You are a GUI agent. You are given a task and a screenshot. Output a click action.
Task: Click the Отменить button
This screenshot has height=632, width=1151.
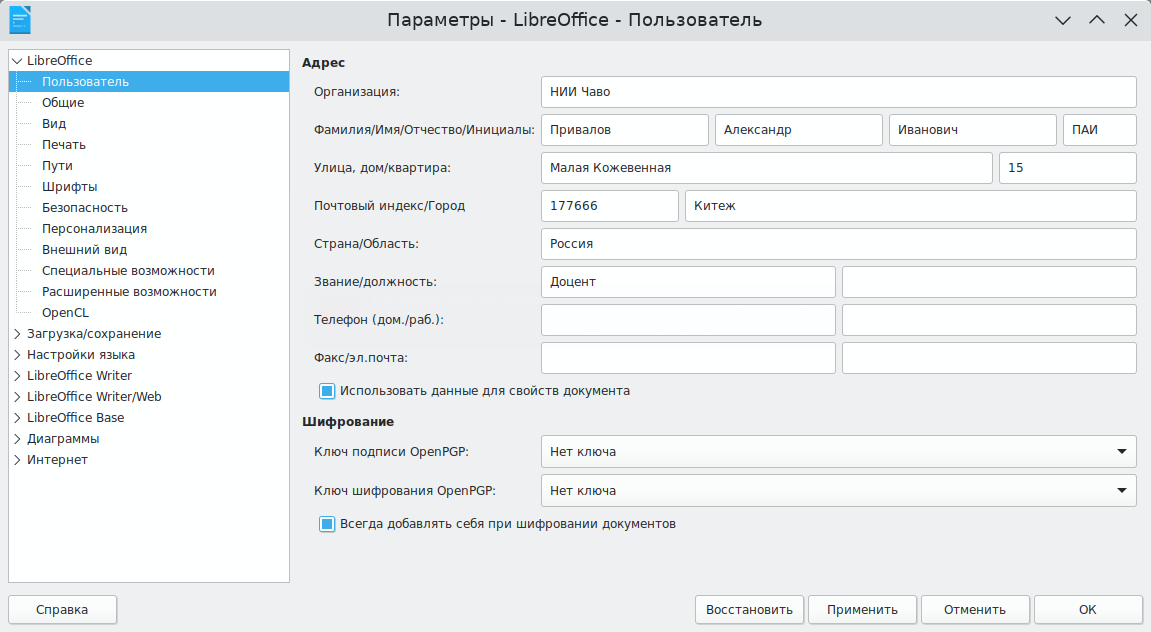(975, 610)
